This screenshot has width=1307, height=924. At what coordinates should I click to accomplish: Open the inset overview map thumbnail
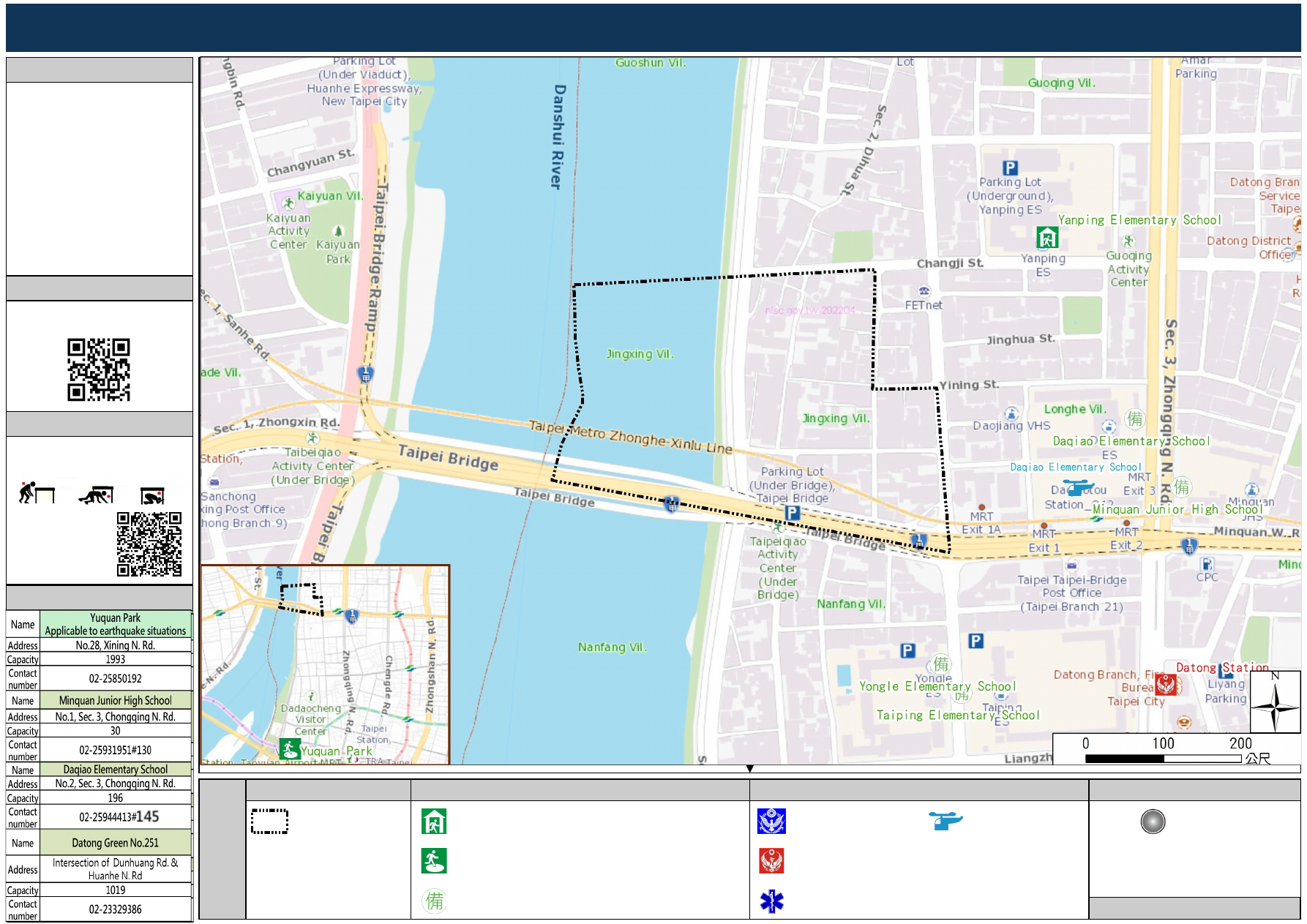[325, 664]
